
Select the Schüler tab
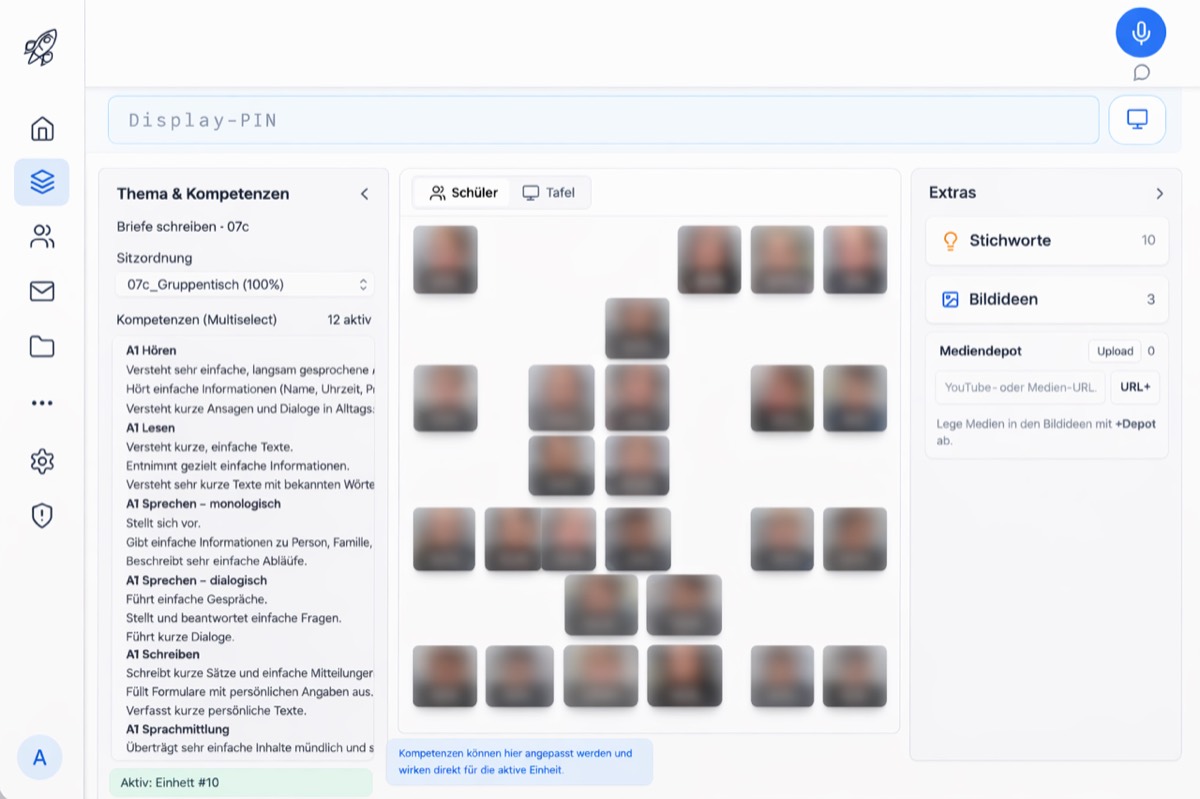click(463, 193)
